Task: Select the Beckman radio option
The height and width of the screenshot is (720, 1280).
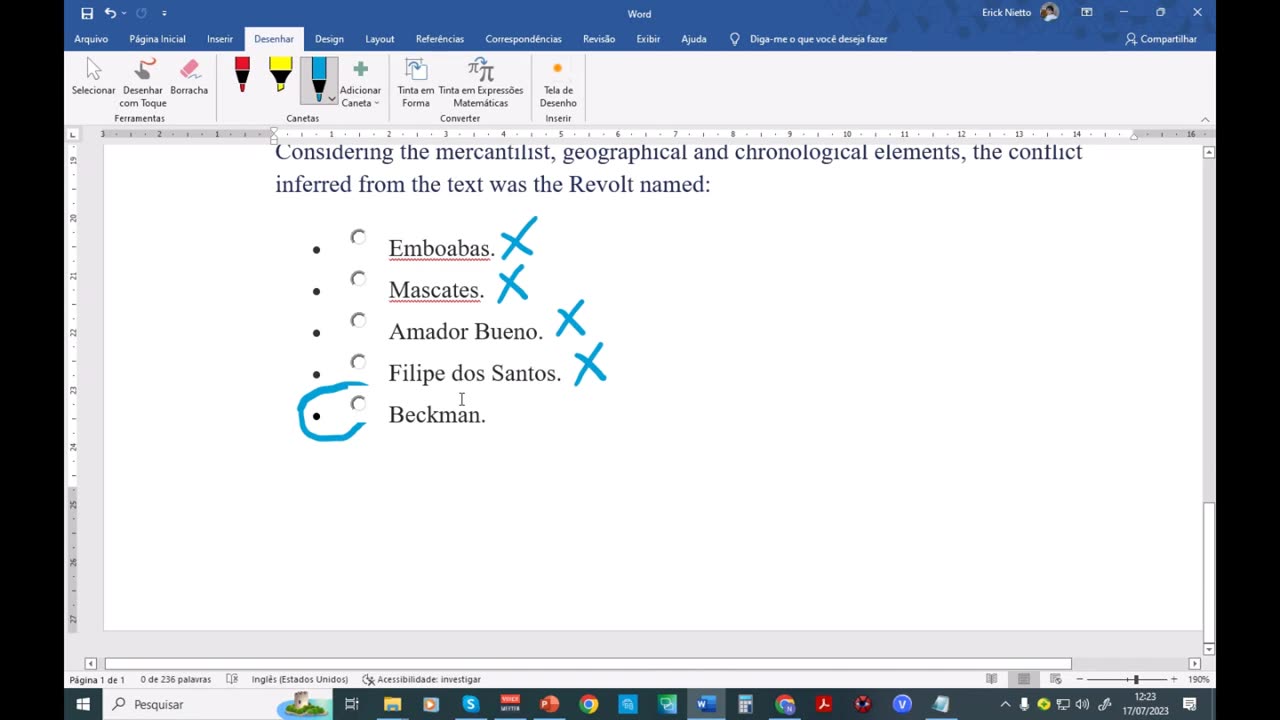Action: point(358,404)
